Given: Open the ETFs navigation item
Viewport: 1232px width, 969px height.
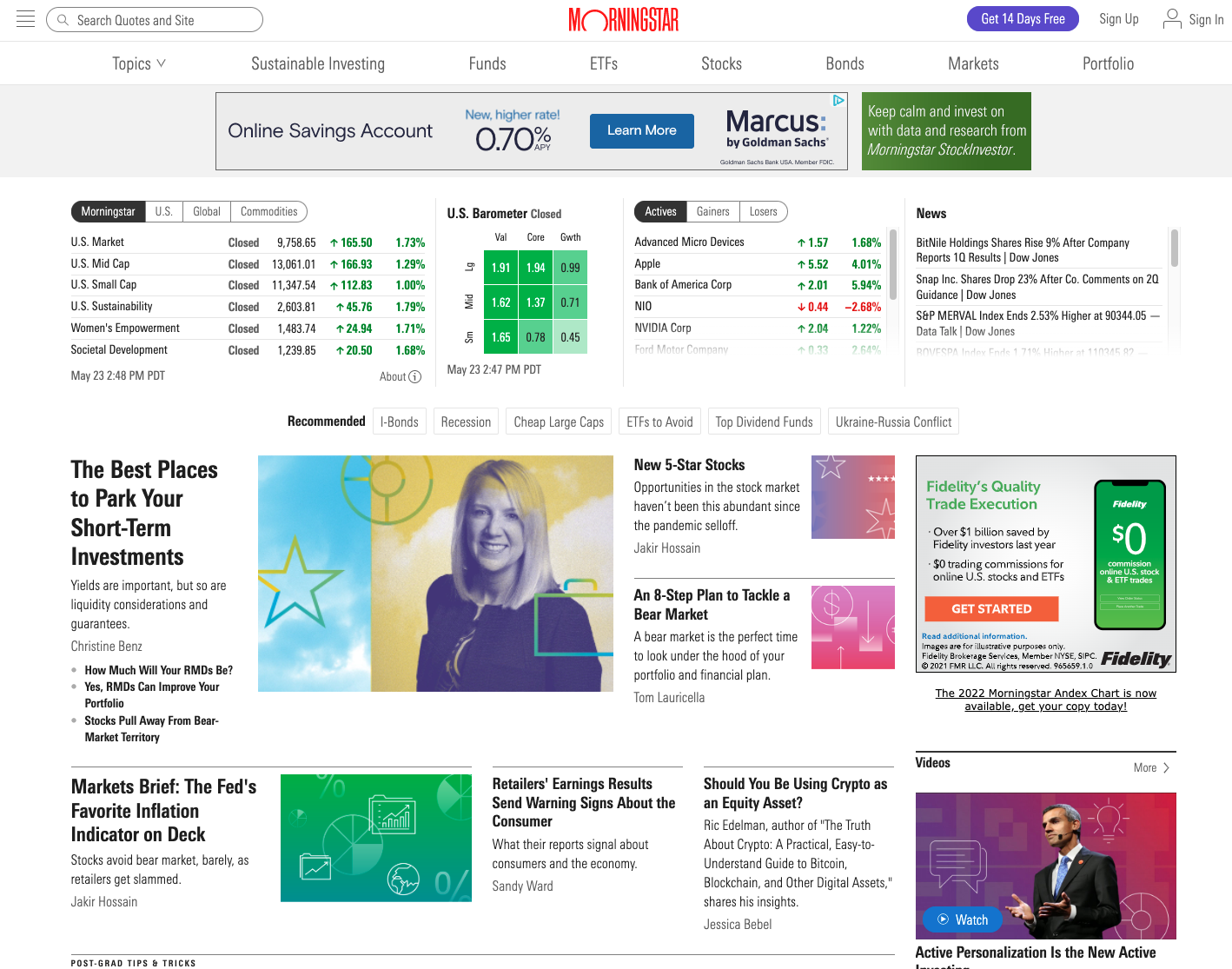Looking at the screenshot, I should coord(604,63).
